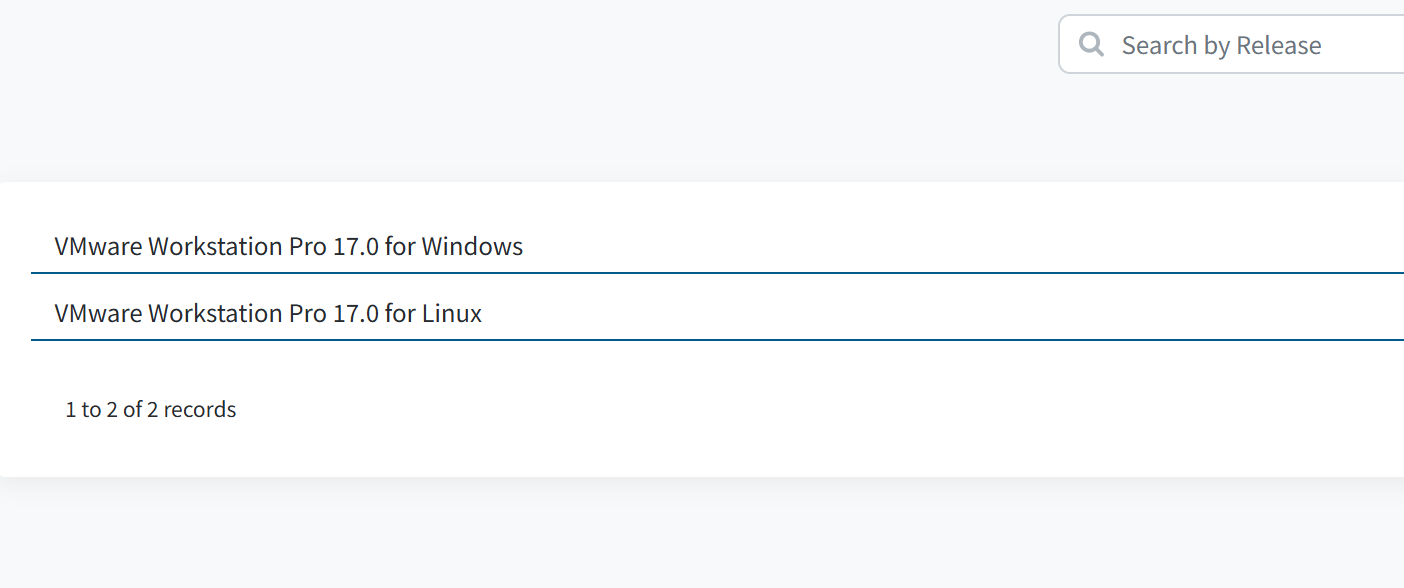
Task: Click "Workstation Pro" in the Linux row
Action: (237, 314)
